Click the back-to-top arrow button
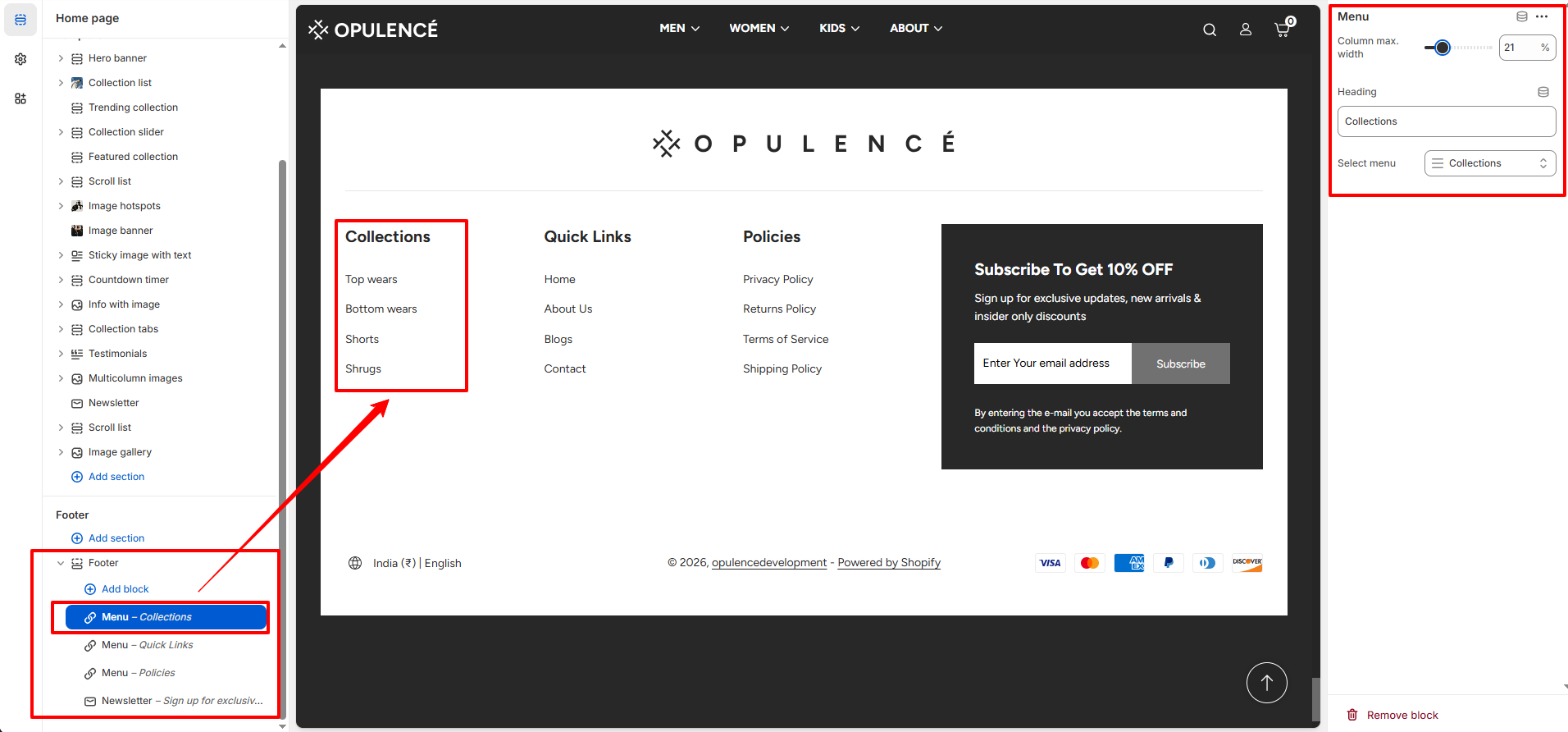The width and height of the screenshot is (1568, 732). pyautogui.click(x=1267, y=683)
